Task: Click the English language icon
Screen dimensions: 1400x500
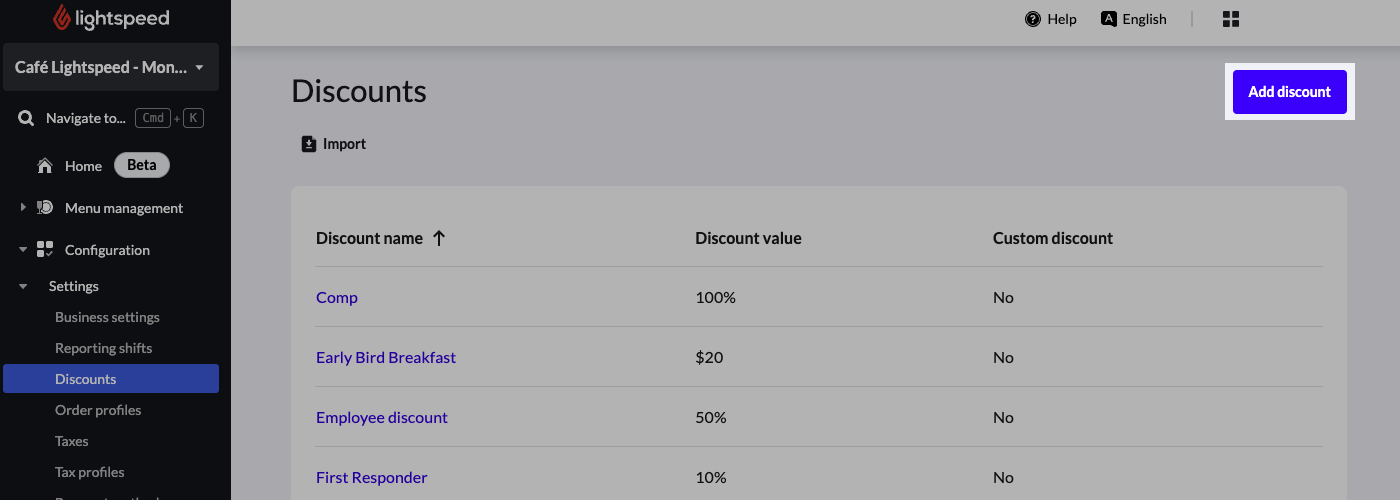Action: pos(1108,19)
